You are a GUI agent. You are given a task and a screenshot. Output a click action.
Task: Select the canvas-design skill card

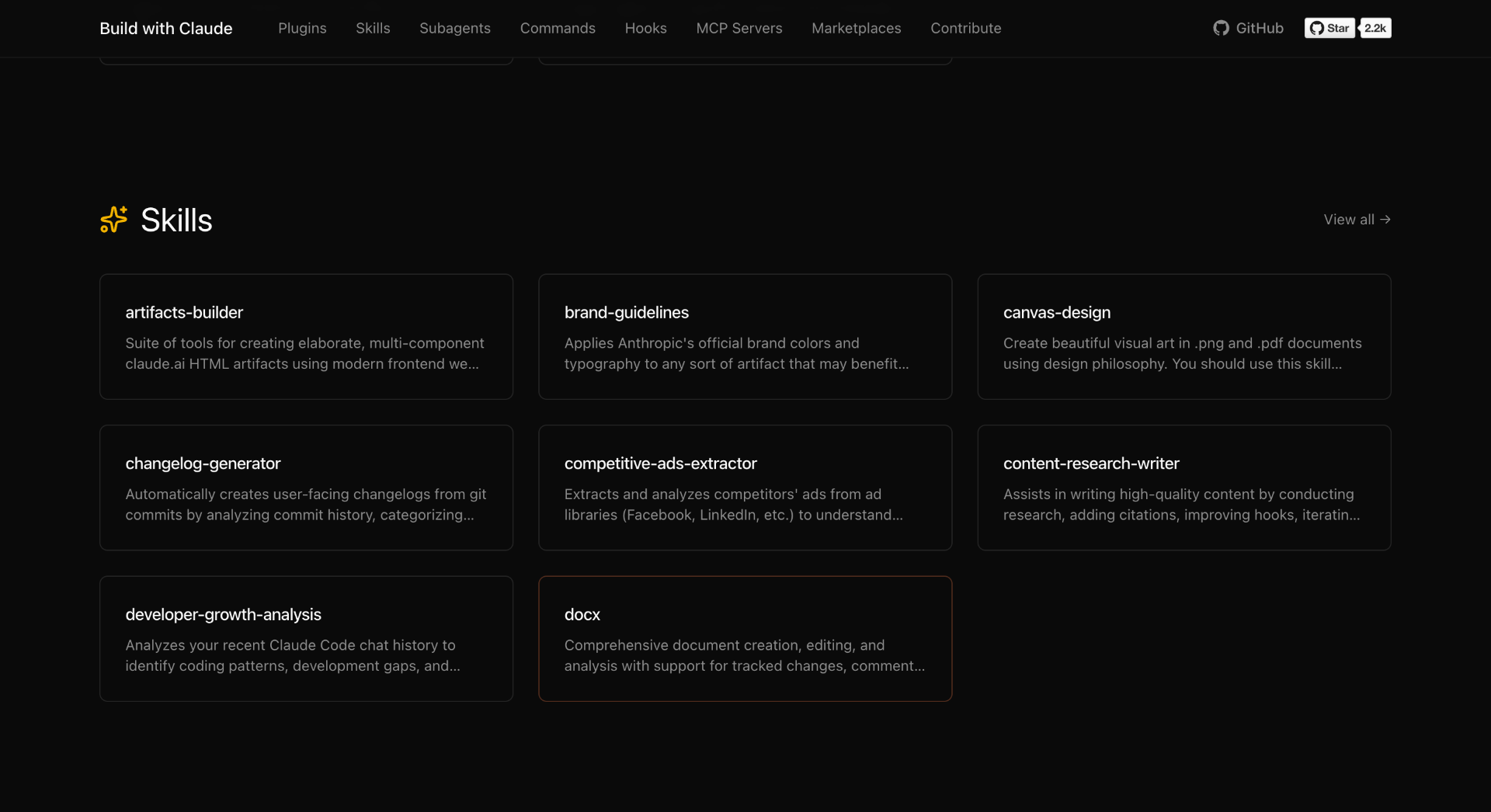pyautogui.click(x=1183, y=336)
